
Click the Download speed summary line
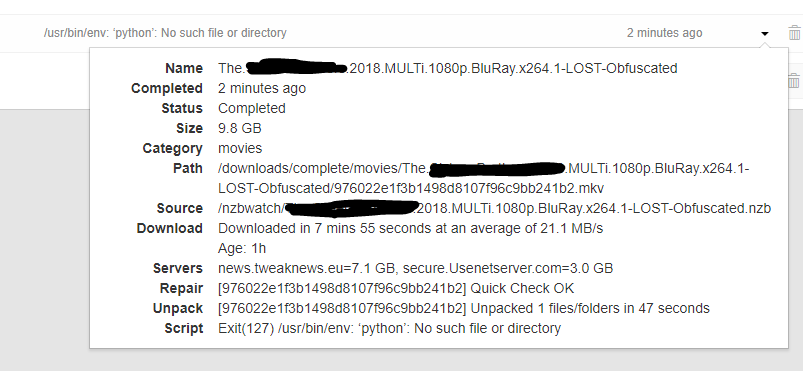pyautogui.click(x=410, y=228)
